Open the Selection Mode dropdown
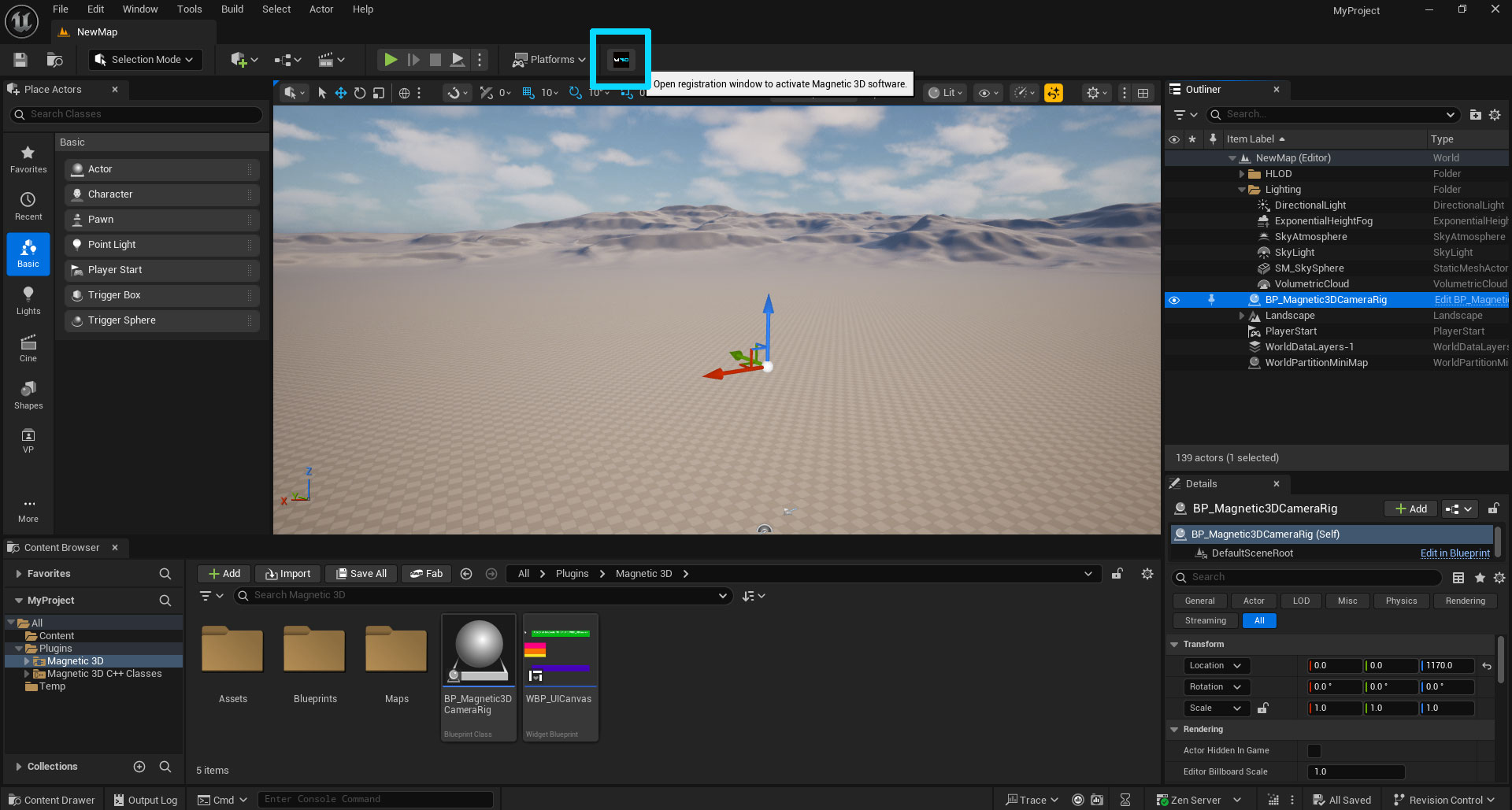The height and width of the screenshot is (810, 1512). coord(145,60)
